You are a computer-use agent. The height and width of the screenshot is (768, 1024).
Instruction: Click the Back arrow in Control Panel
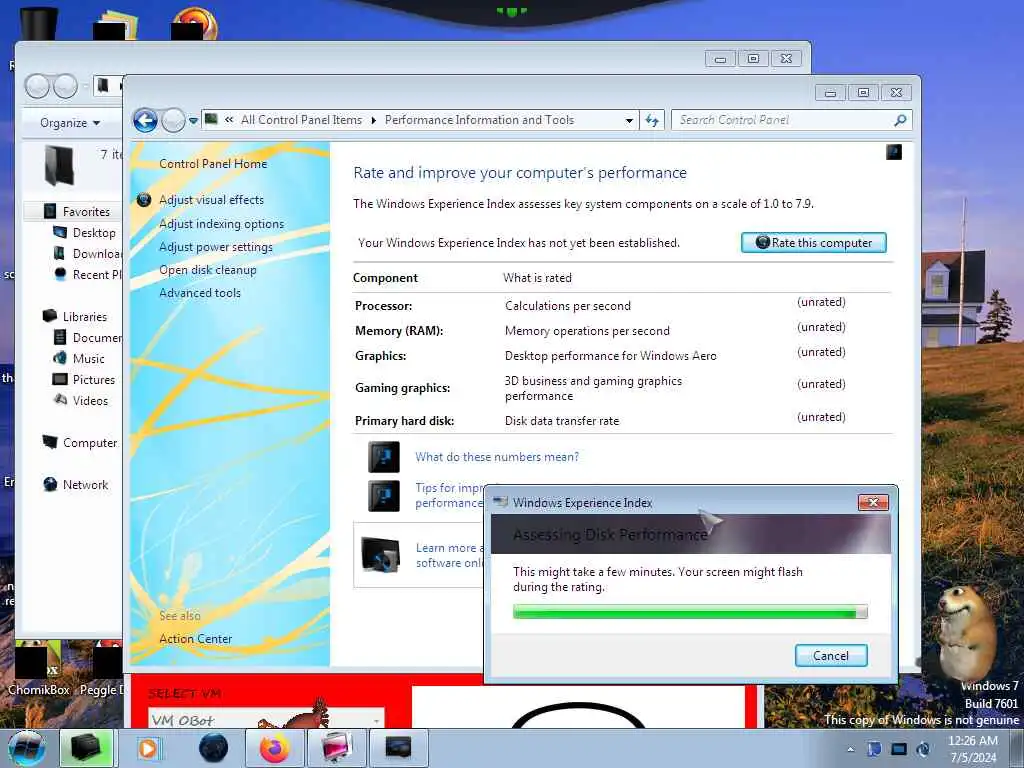tap(145, 120)
